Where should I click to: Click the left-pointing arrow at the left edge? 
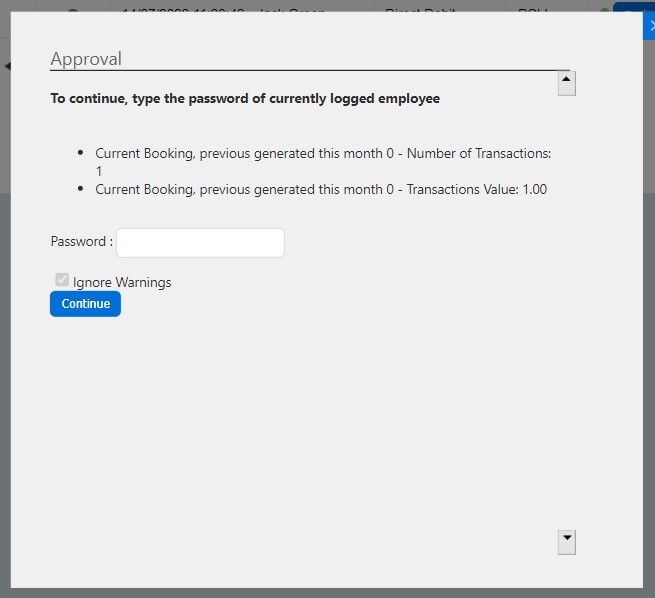[6, 66]
